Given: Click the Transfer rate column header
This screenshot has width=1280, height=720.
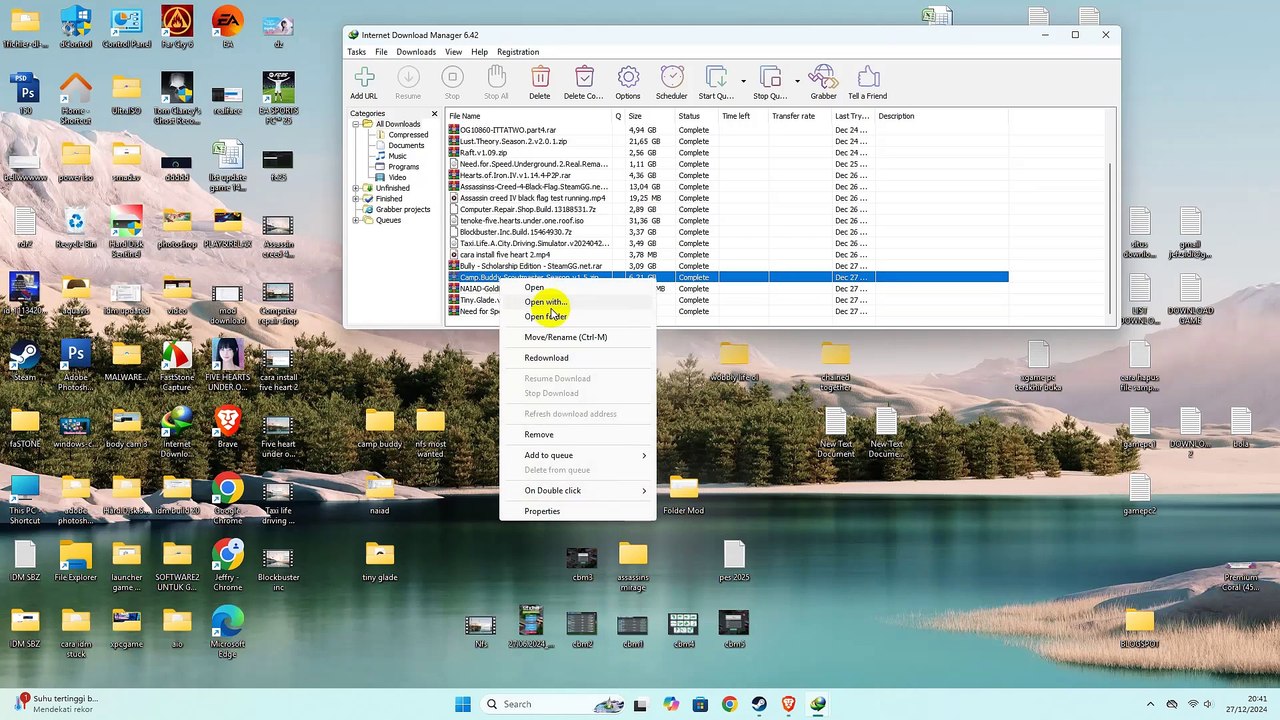Looking at the screenshot, I should click(x=799, y=116).
